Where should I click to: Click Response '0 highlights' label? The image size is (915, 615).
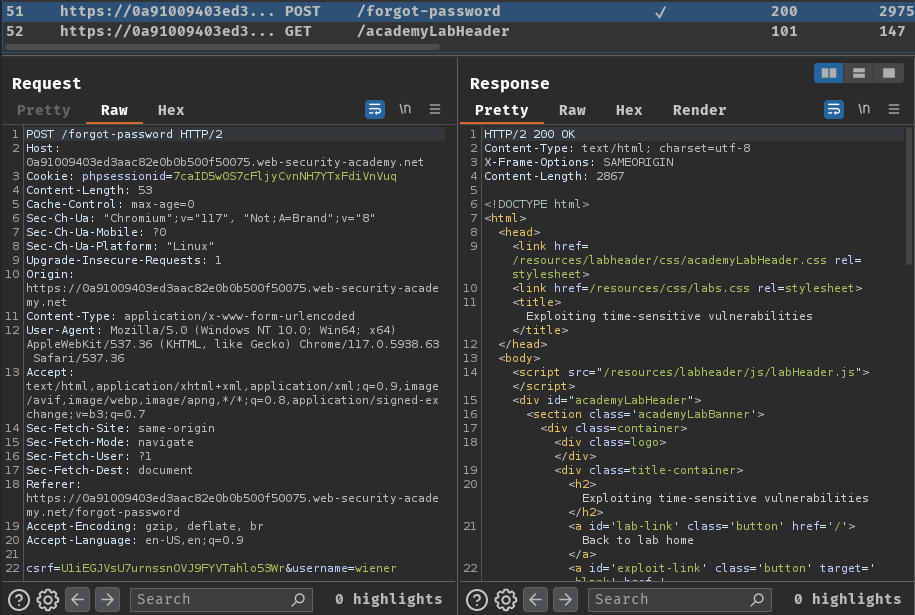847,599
